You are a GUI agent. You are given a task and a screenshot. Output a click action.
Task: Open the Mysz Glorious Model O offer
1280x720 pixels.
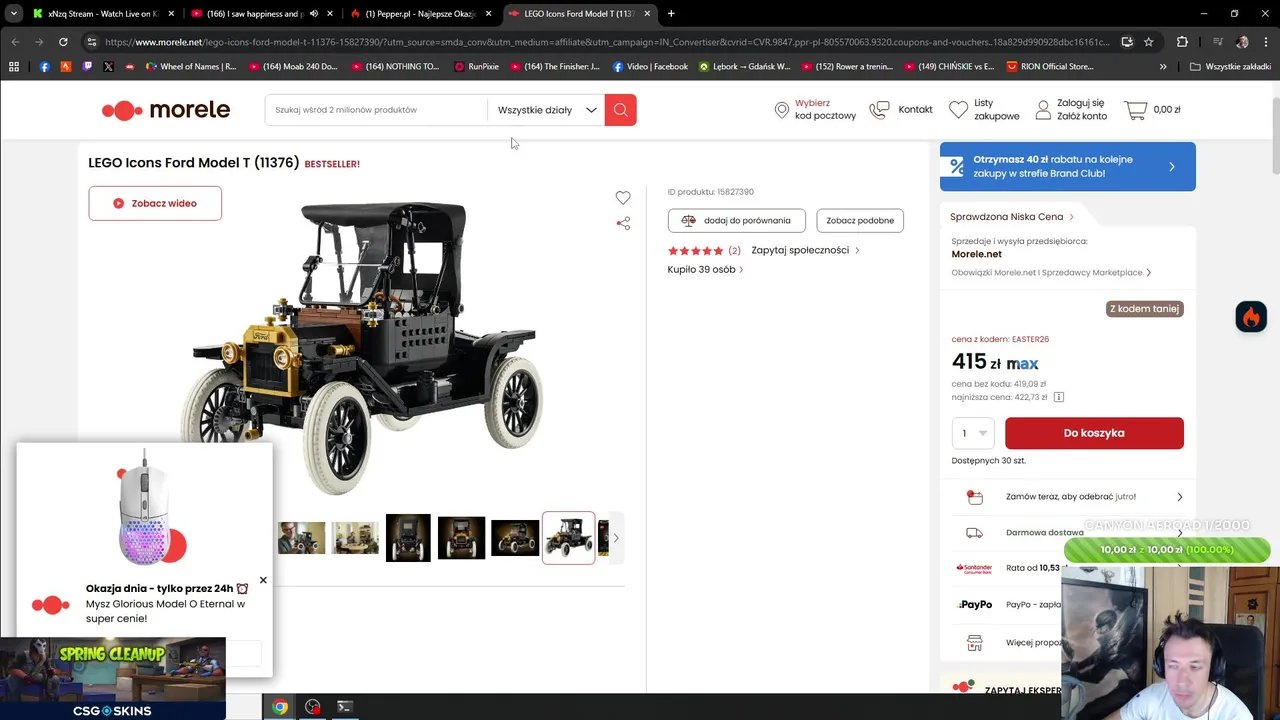pyautogui.click(x=166, y=611)
